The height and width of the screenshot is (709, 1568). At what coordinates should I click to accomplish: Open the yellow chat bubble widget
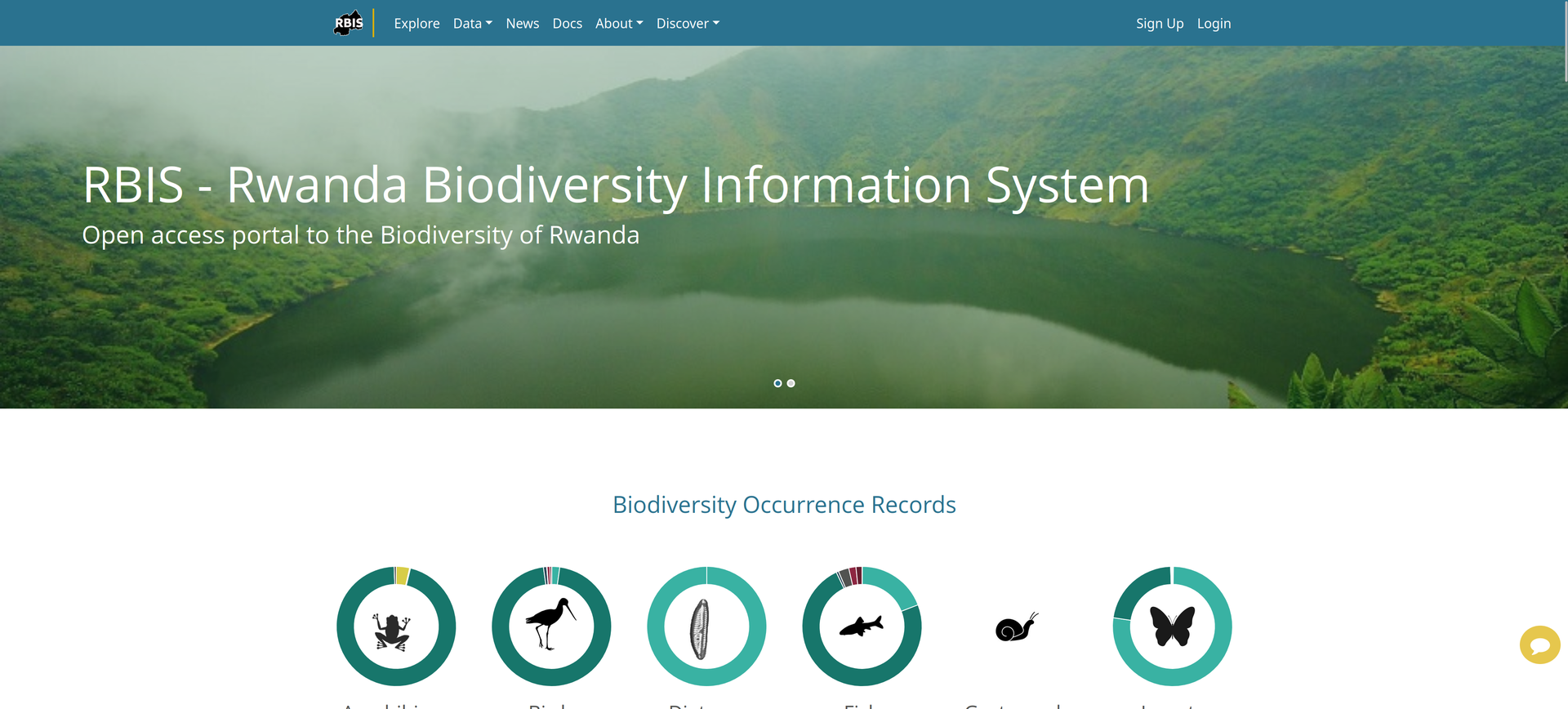pyautogui.click(x=1540, y=644)
